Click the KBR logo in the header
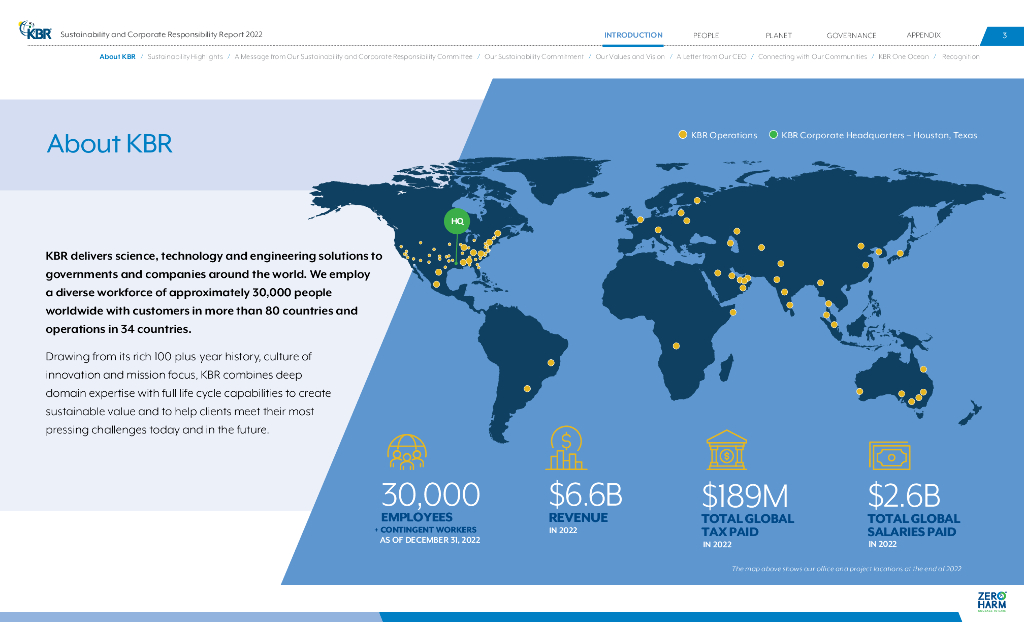This screenshot has height=622, width=1024. [x=35, y=33]
